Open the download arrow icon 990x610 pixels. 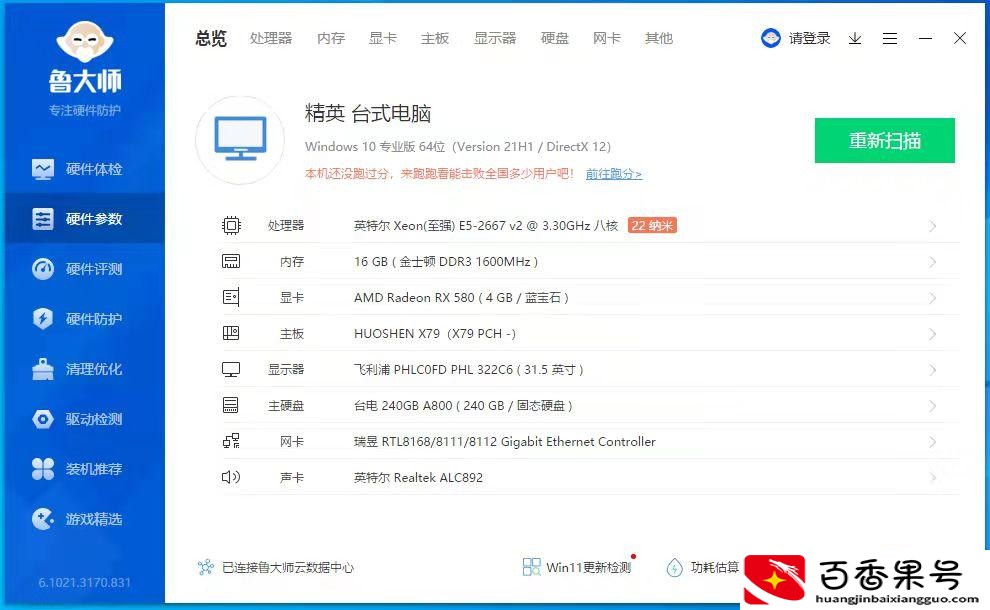[855, 39]
